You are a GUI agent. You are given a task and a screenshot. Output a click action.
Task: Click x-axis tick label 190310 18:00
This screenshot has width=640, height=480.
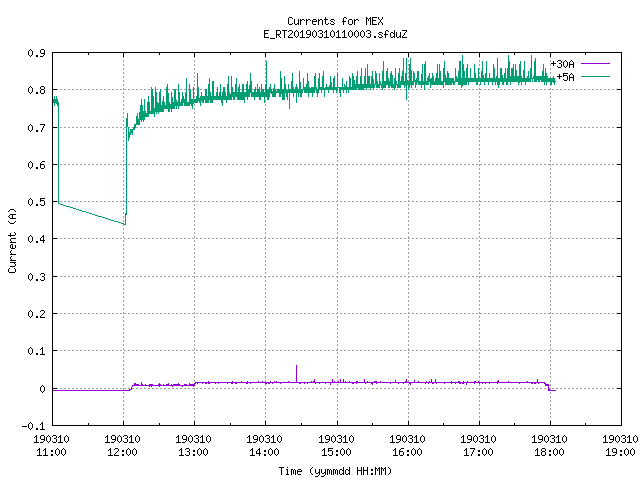click(549, 446)
